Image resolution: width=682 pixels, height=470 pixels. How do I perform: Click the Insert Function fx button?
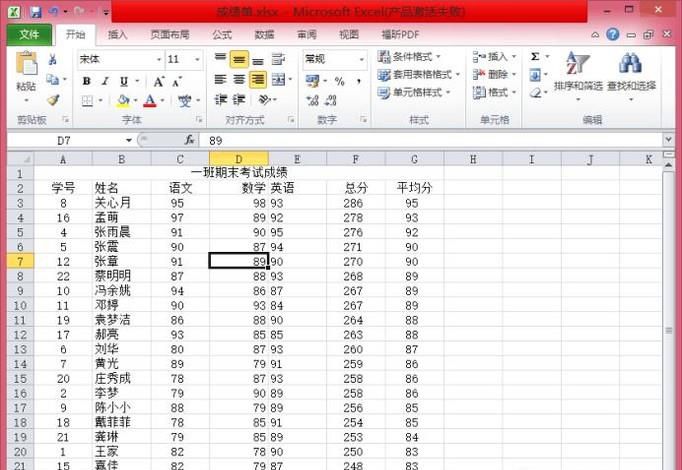pos(190,140)
